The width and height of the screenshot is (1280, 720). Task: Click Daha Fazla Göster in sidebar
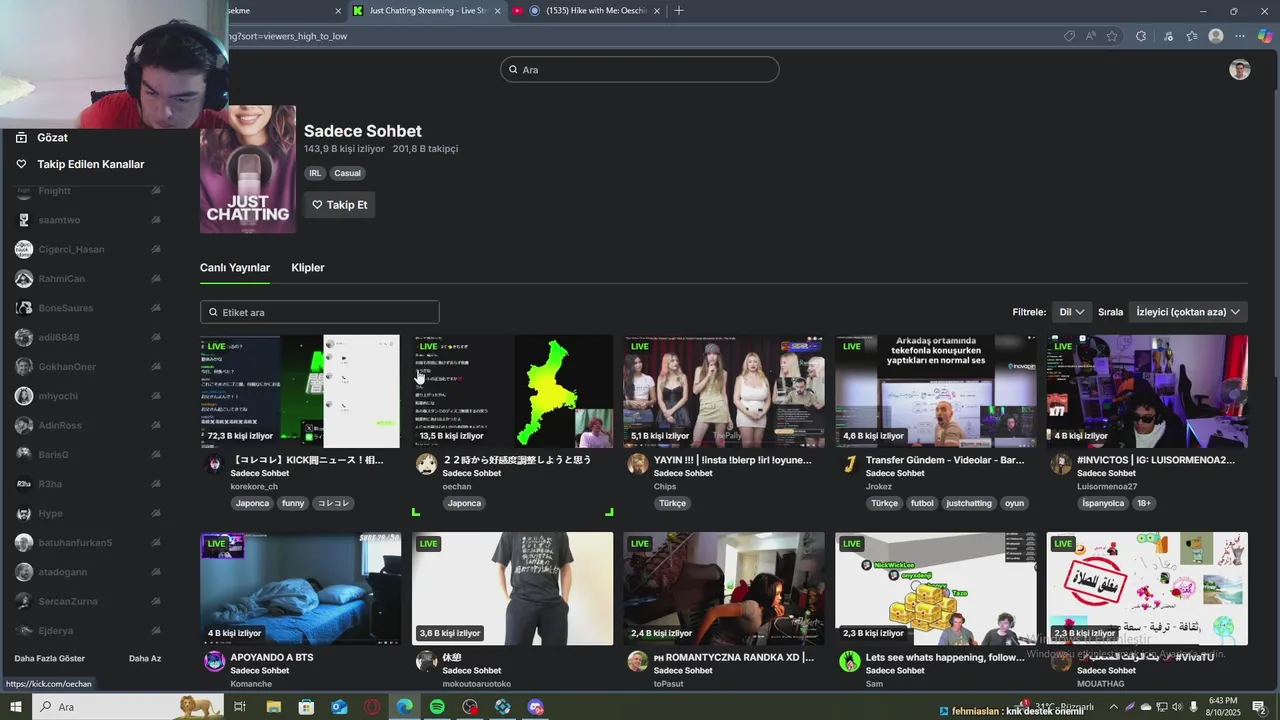[x=50, y=658]
